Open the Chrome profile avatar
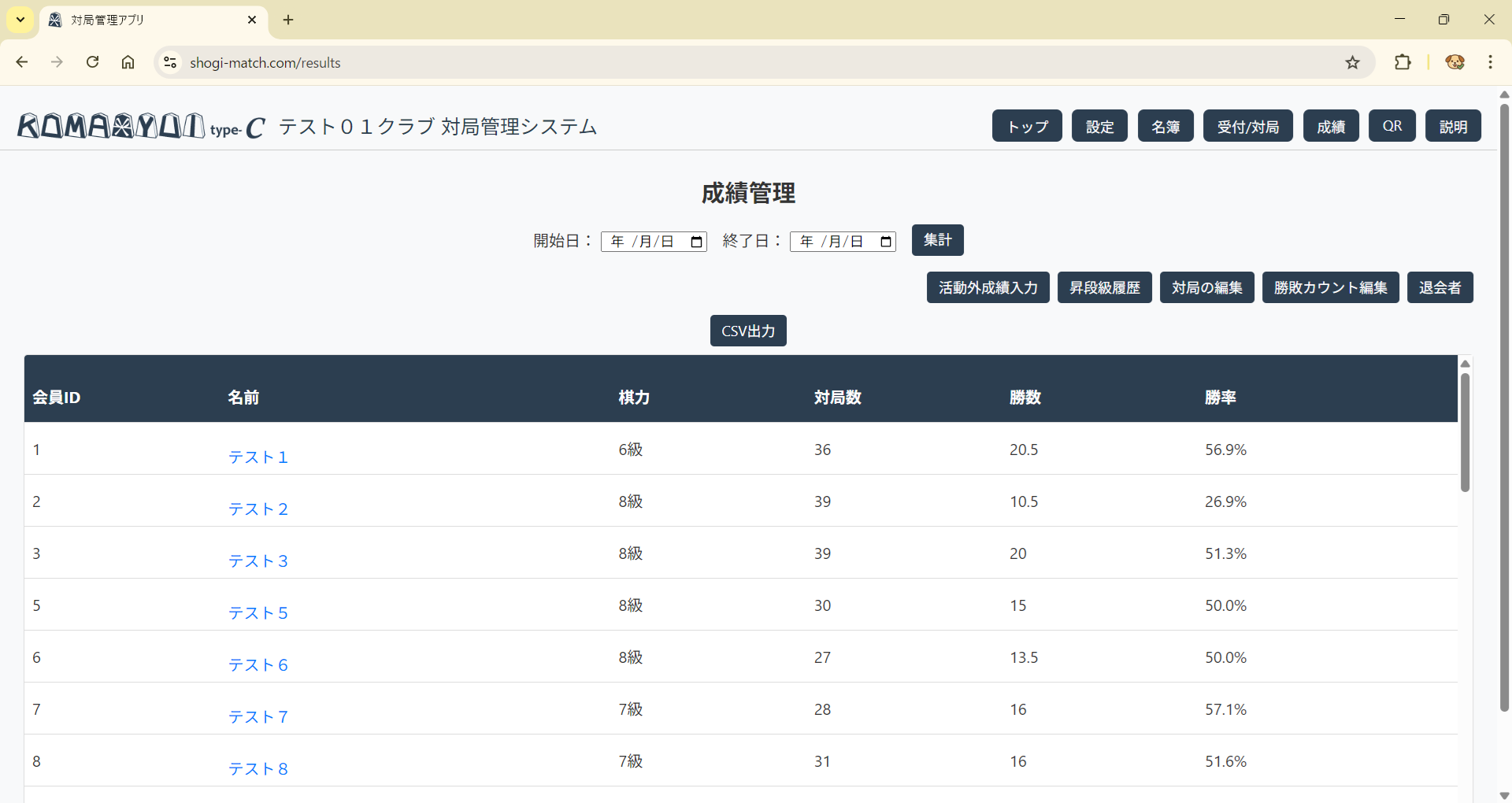 click(x=1455, y=62)
